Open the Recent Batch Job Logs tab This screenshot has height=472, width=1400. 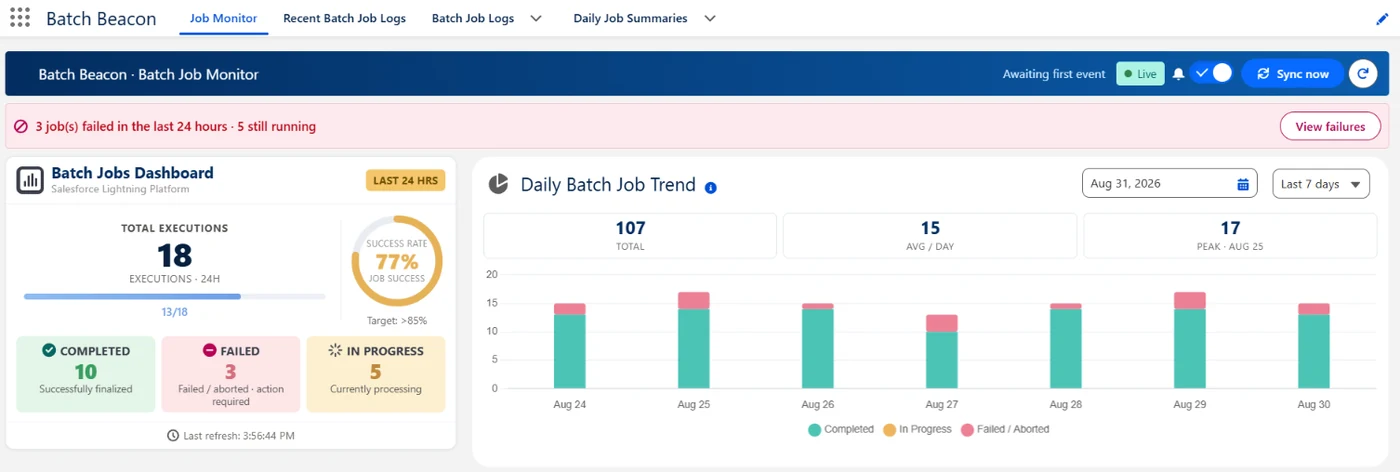pyautogui.click(x=344, y=18)
